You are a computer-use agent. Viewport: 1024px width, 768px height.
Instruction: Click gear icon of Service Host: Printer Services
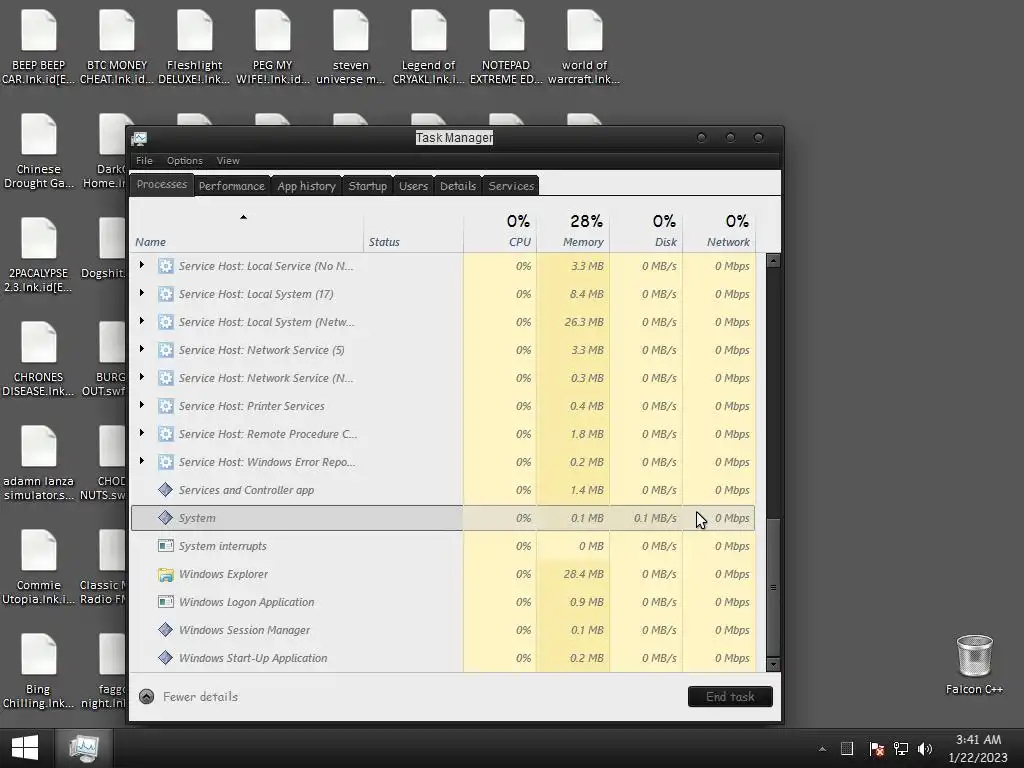(x=166, y=406)
